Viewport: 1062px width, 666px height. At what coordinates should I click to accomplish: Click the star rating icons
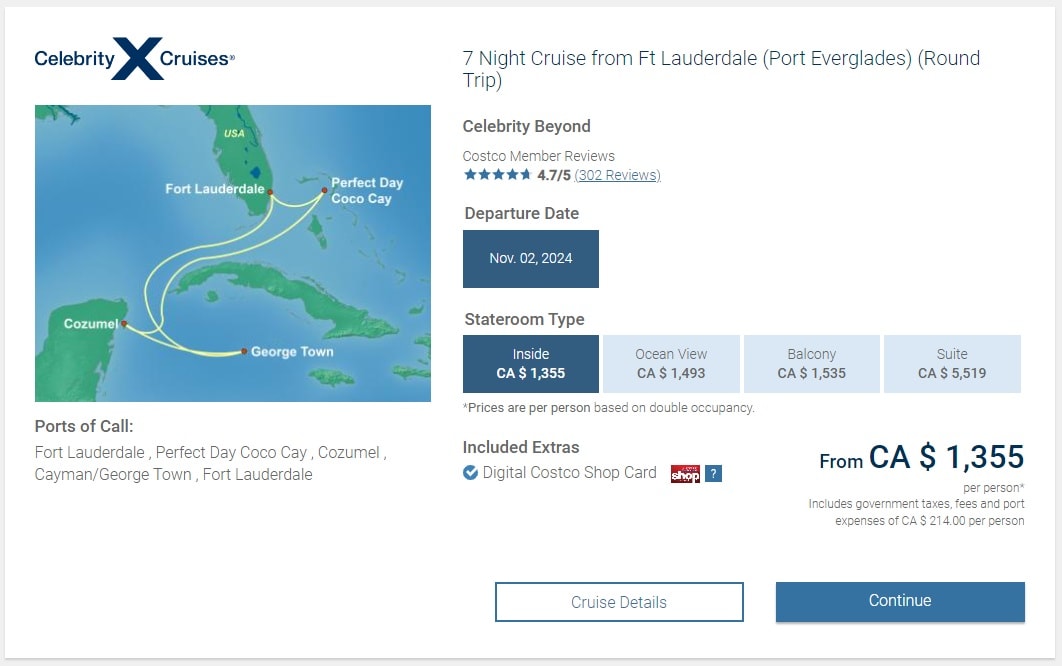497,175
